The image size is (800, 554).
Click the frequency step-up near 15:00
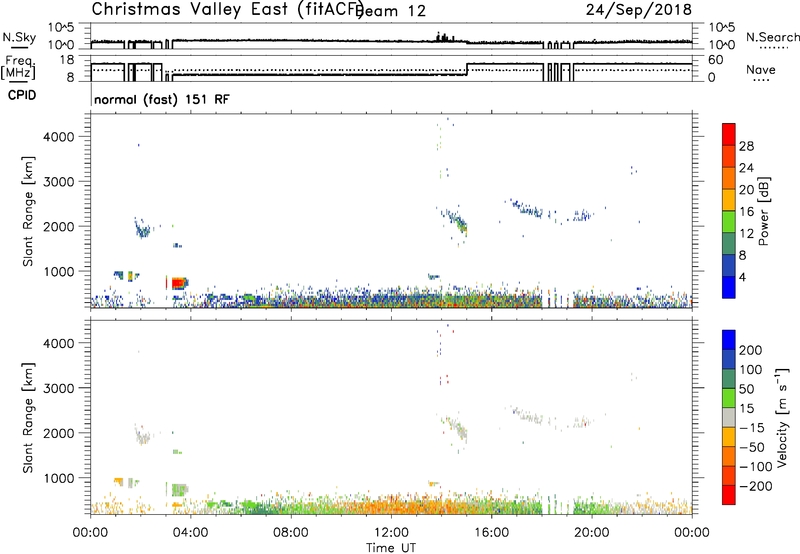[467, 69]
